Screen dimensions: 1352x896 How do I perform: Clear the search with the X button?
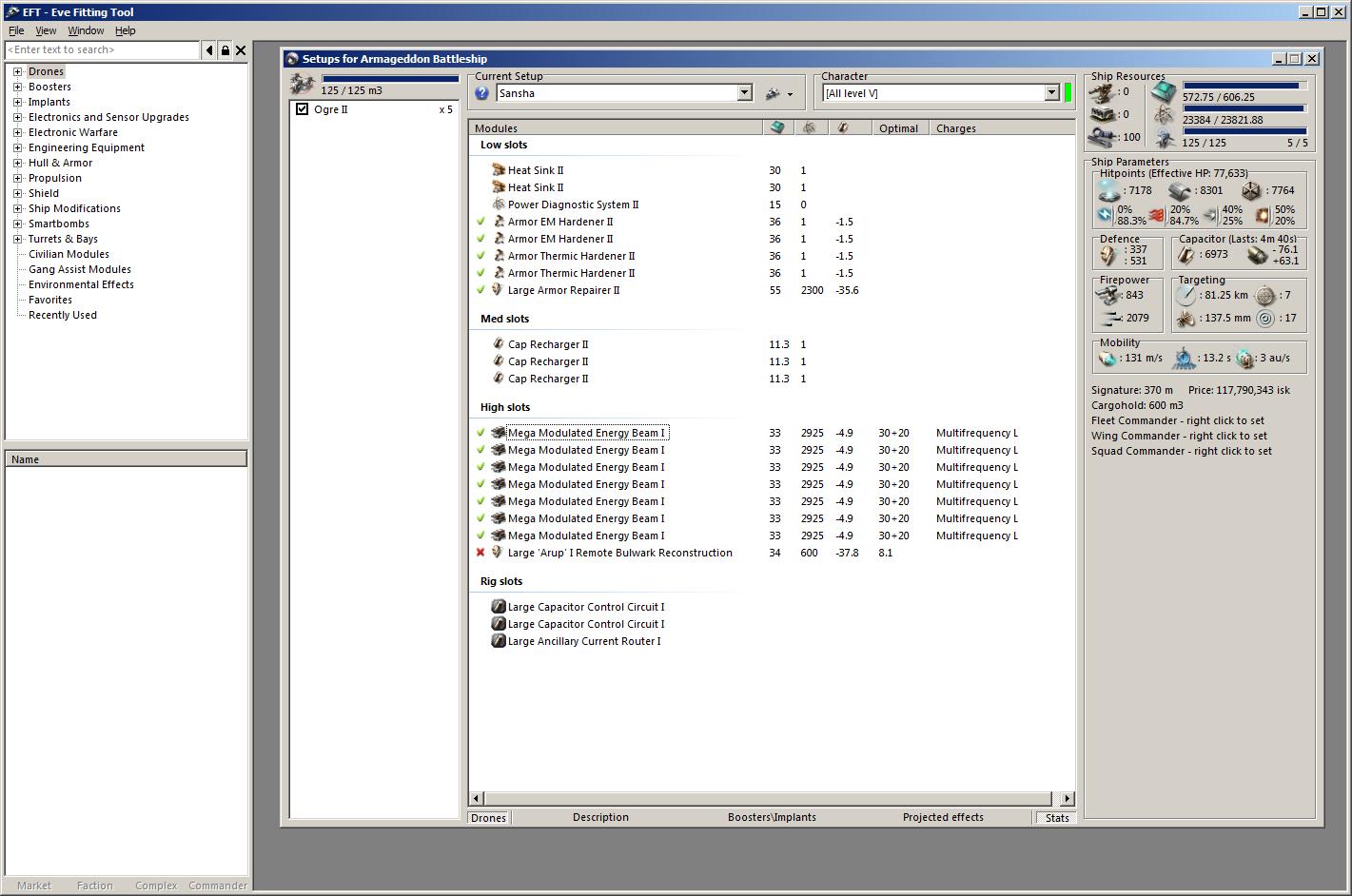pyautogui.click(x=241, y=50)
